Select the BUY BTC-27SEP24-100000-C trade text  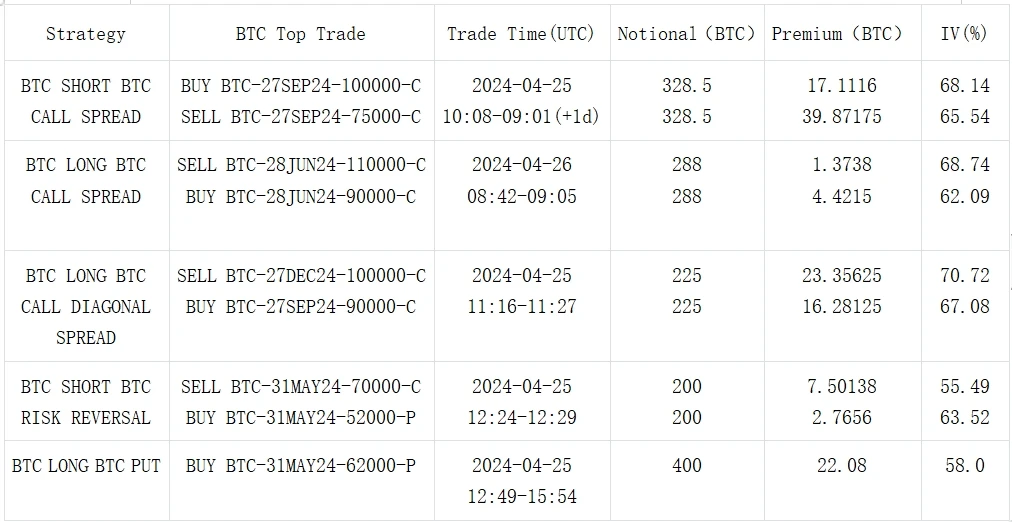tap(300, 86)
